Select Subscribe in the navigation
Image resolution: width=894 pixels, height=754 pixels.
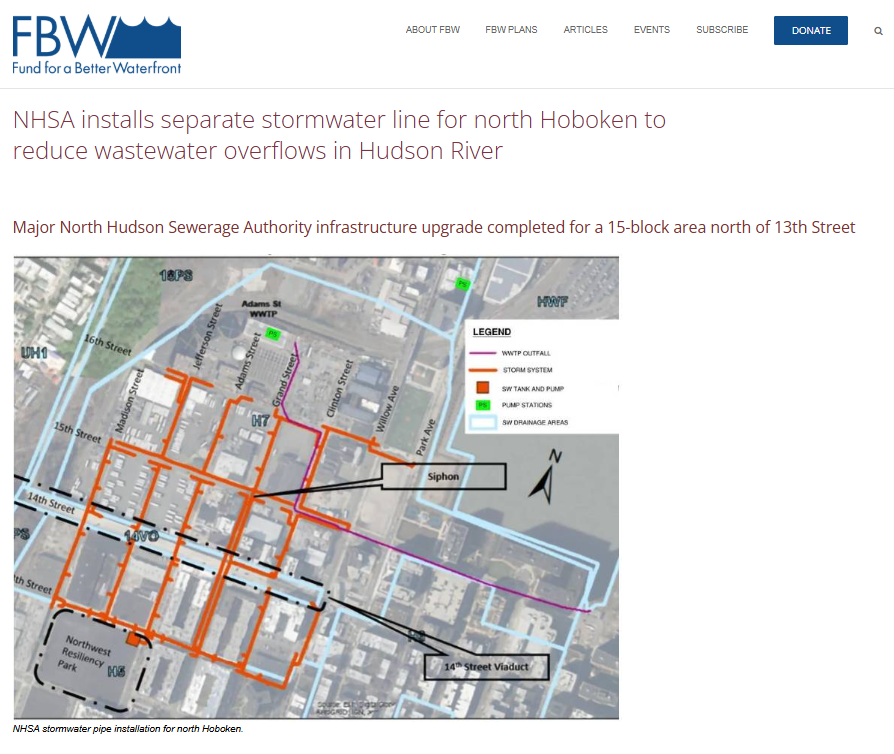pyautogui.click(x=722, y=30)
